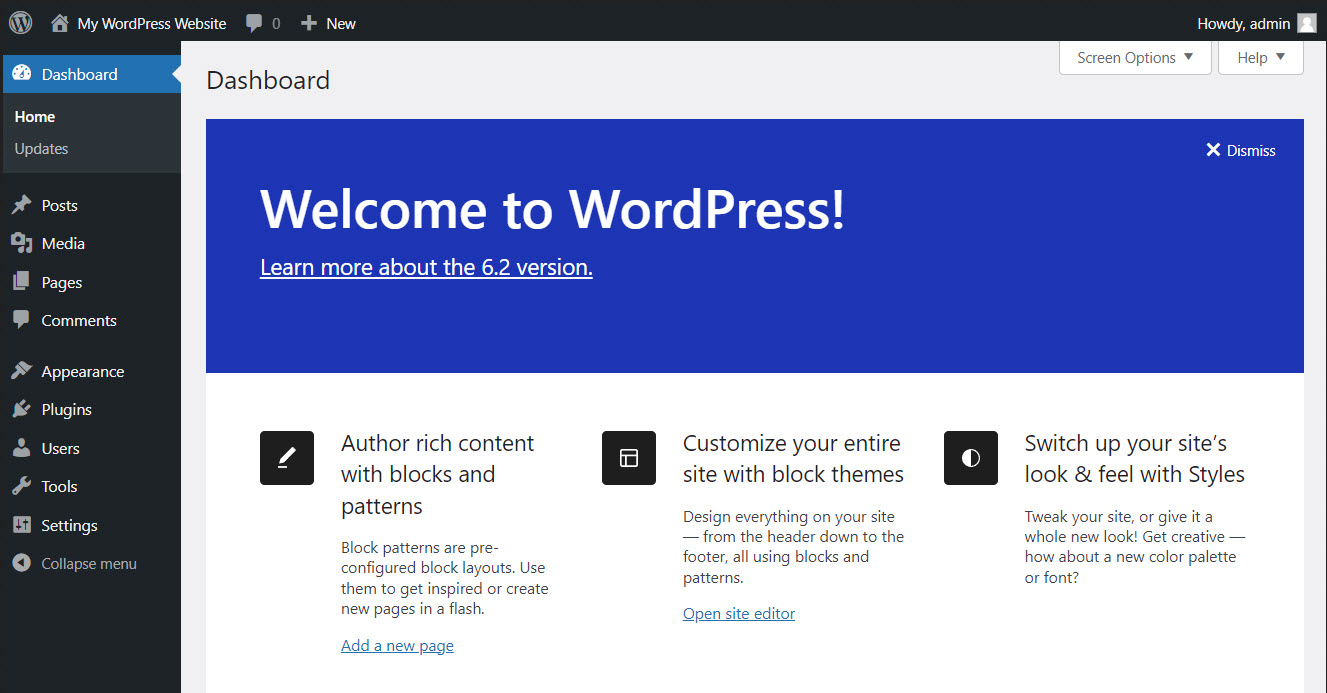Click Add a new page link
Screen dimensions: 1327x693
coord(397,645)
